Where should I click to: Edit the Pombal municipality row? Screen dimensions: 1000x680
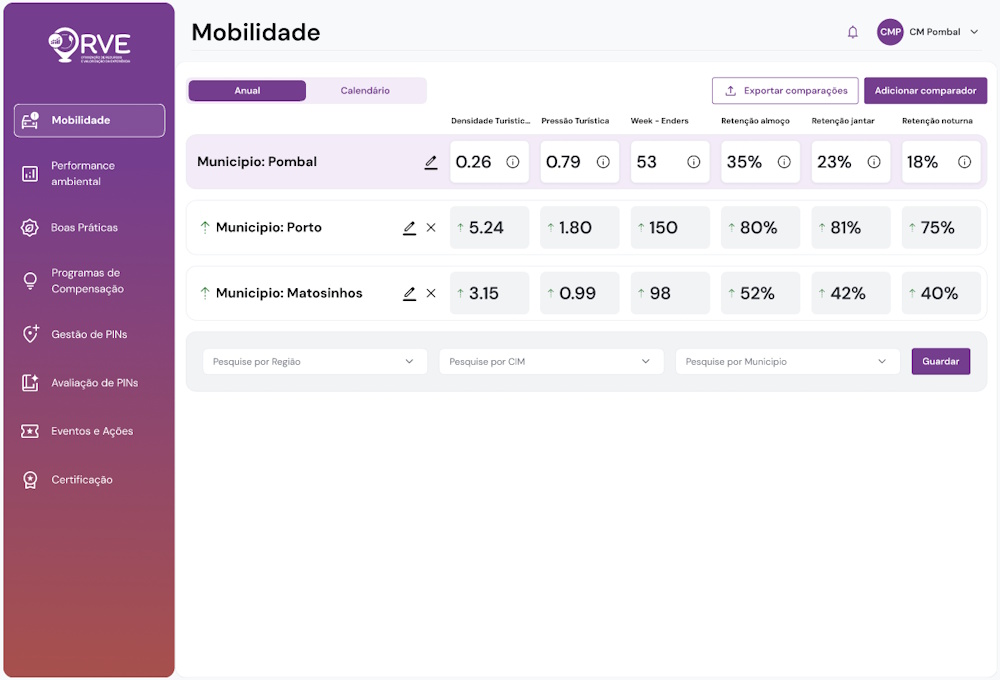click(431, 162)
